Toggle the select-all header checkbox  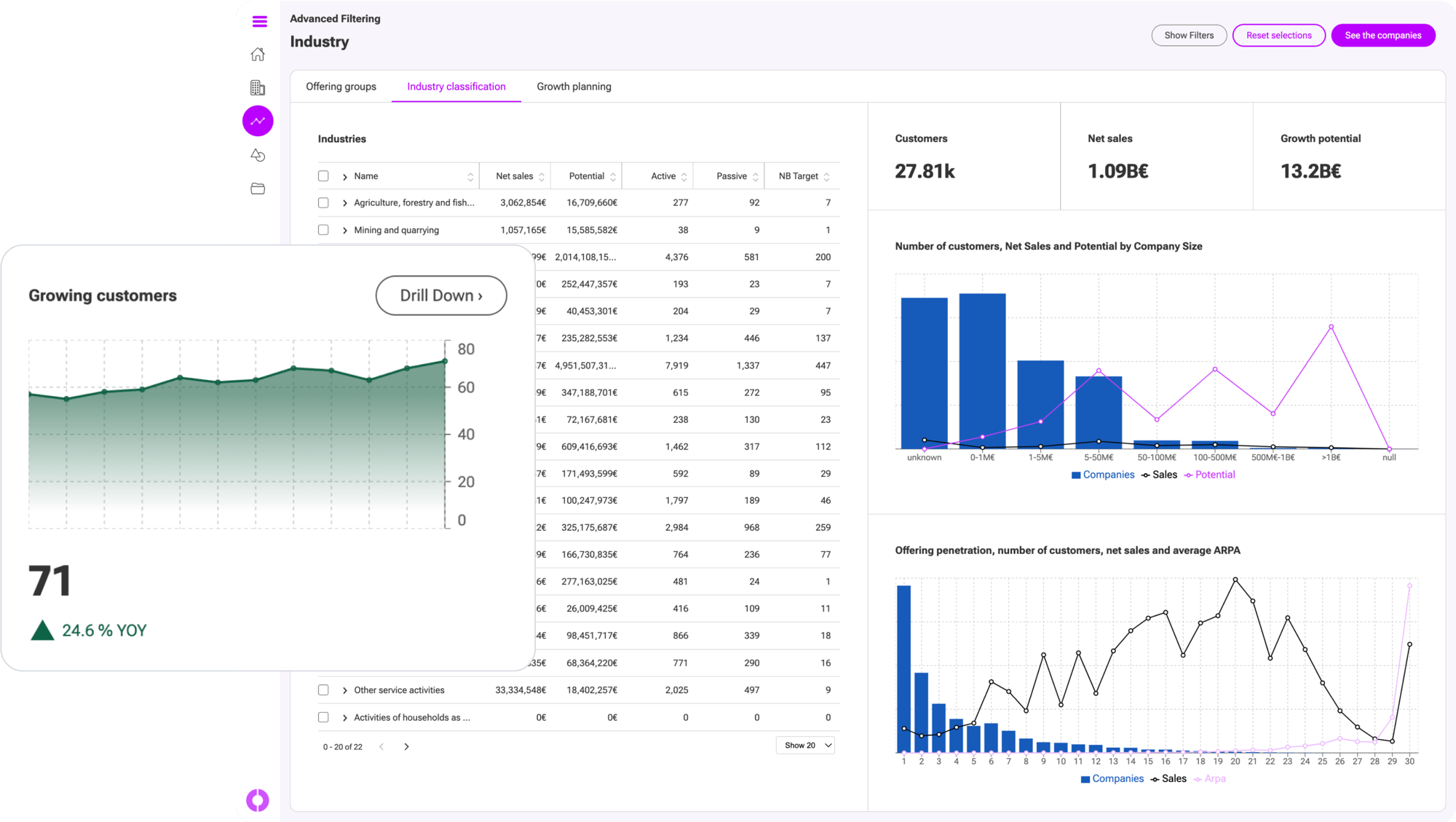click(x=324, y=175)
